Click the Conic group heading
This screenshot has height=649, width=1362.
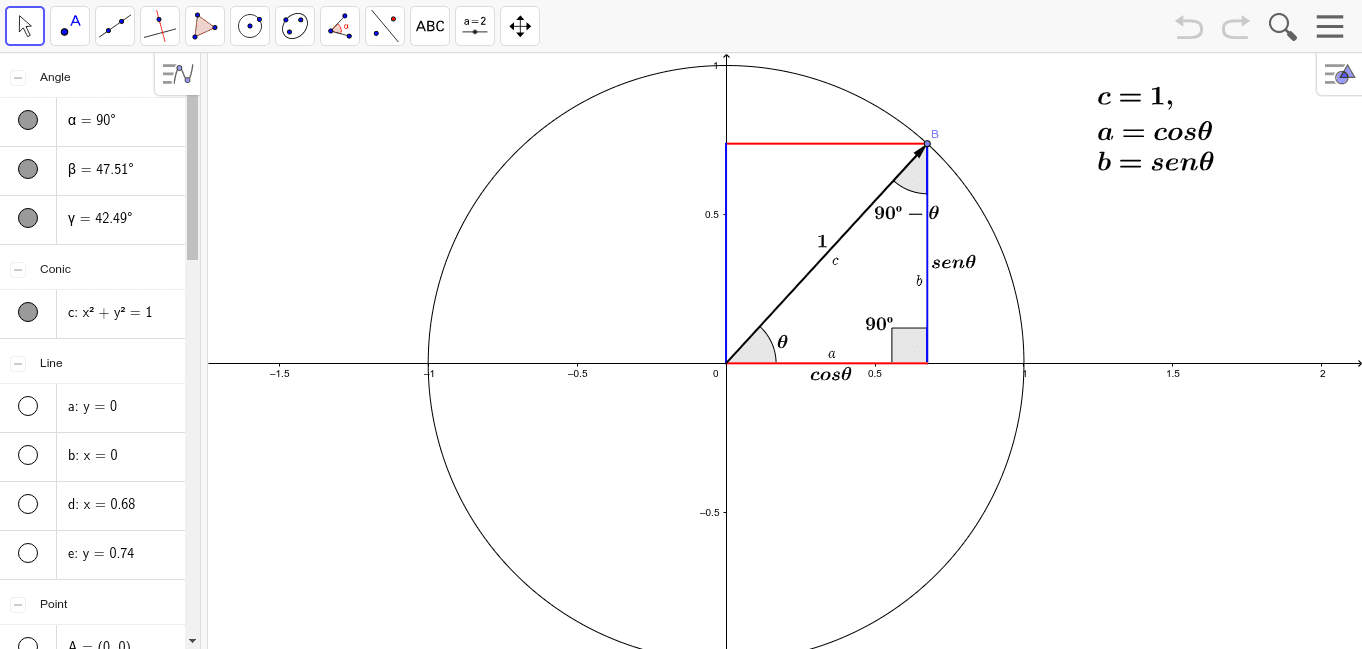coord(55,269)
